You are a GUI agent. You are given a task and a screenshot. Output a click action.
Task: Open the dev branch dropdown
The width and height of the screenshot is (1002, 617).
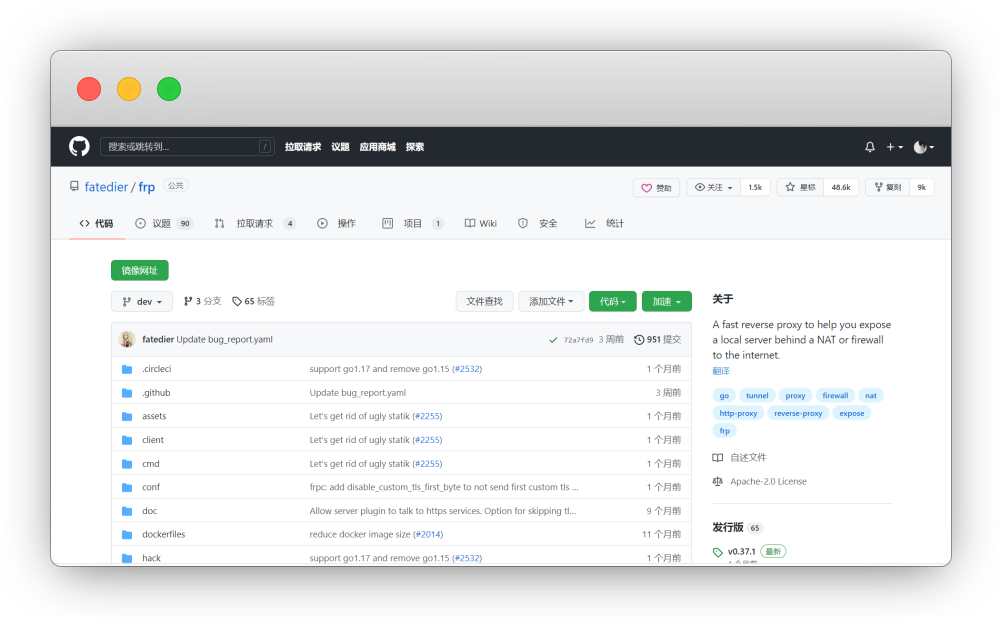click(x=142, y=301)
